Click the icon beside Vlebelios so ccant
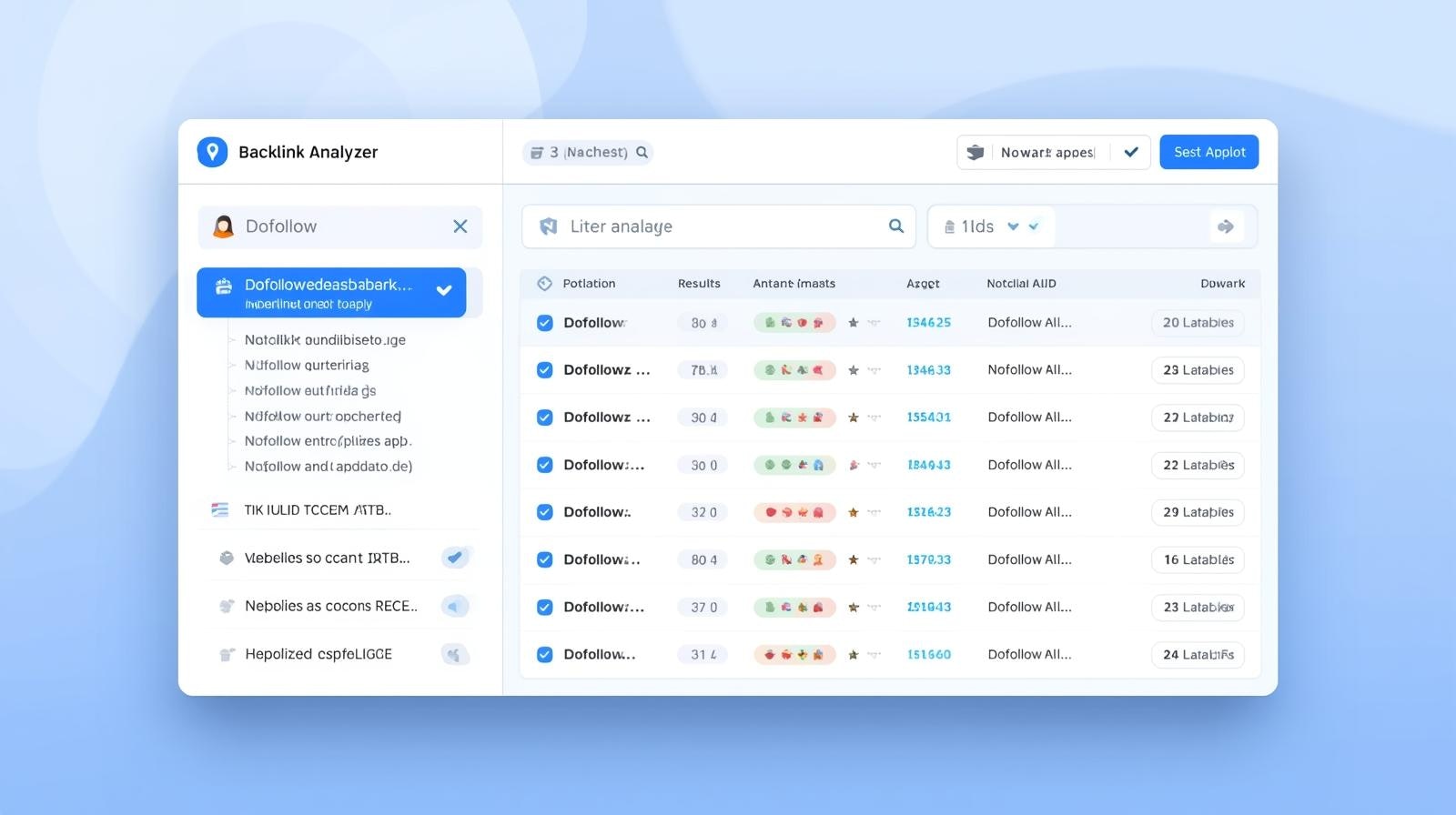The height and width of the screenshot is (815, 1456). click(x=227, y=558)
